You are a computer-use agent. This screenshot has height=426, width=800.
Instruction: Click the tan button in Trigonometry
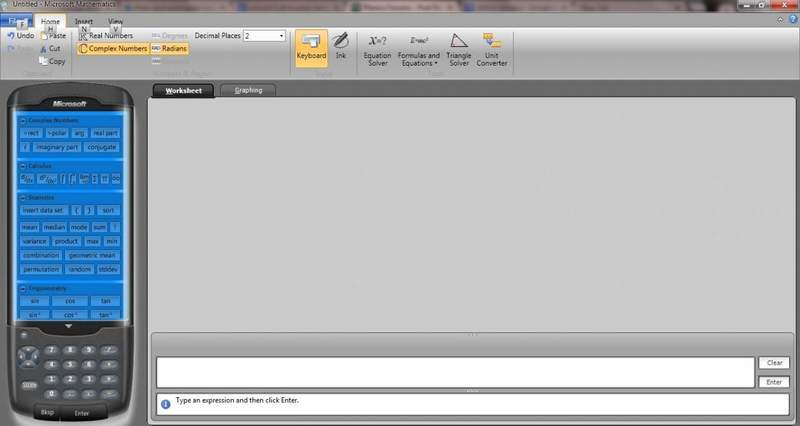point(106,301)
